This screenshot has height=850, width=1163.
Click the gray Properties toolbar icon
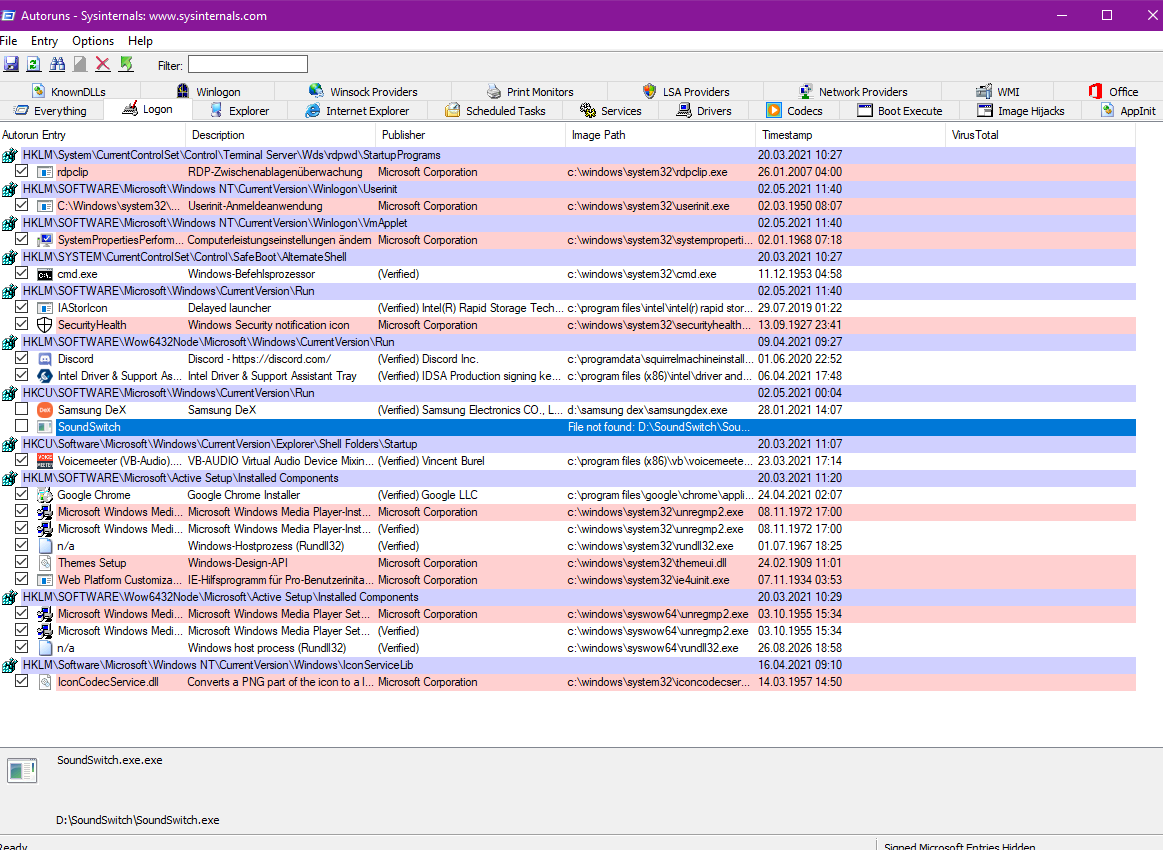pos(80,65)
